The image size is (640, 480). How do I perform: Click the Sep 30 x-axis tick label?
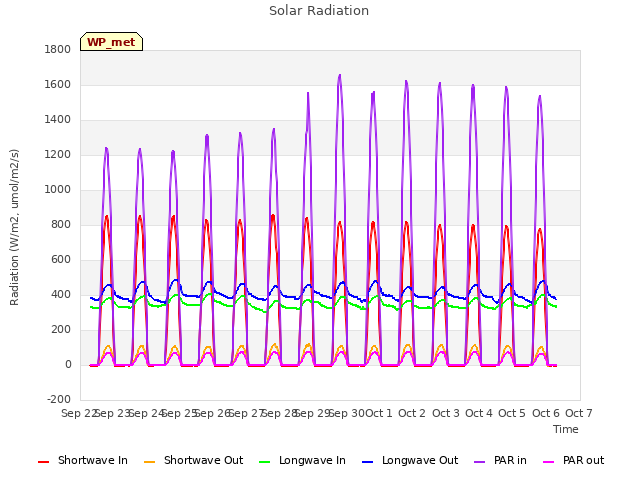tap(347, 413)
